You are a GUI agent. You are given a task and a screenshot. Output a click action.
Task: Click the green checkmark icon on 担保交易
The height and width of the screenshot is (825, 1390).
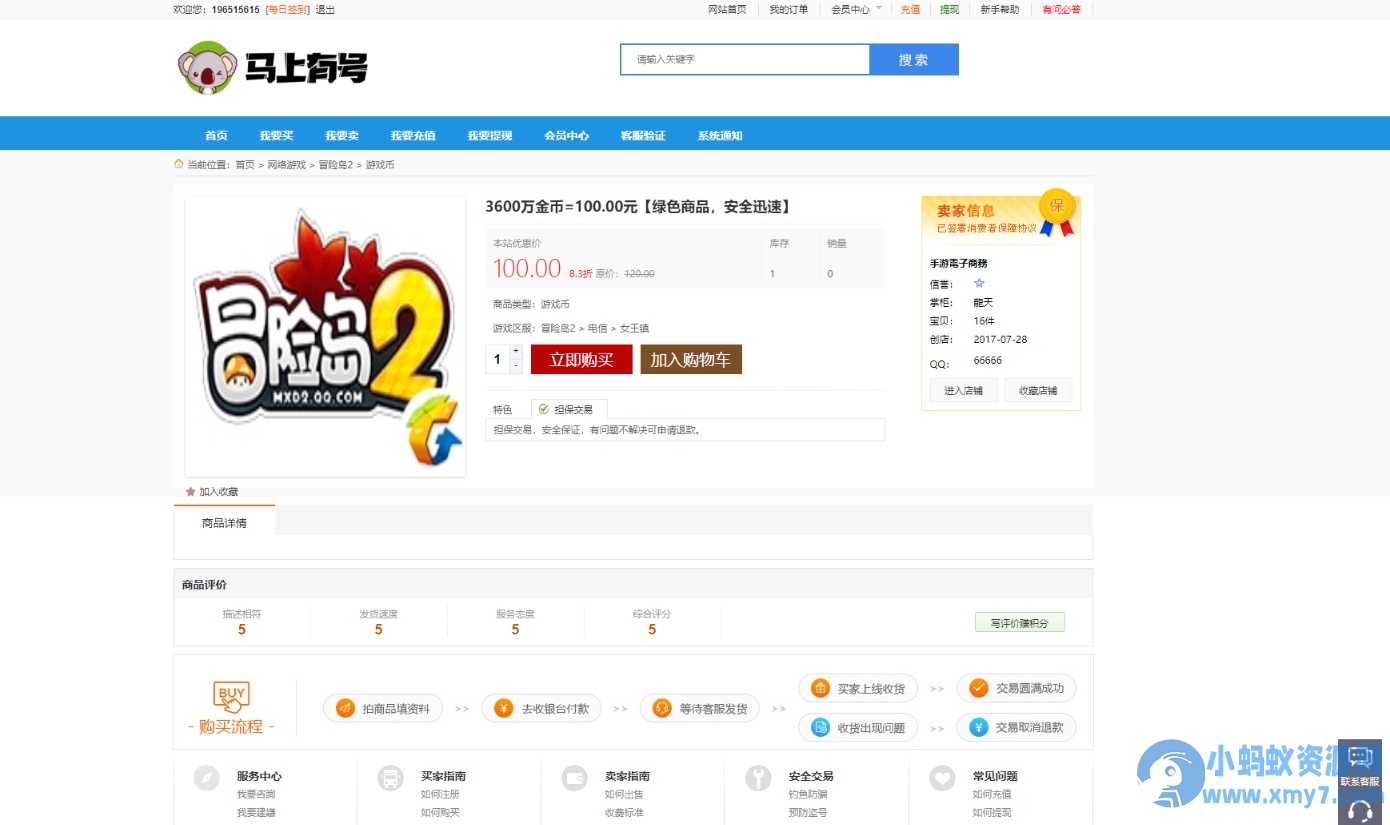pyautogui.click(x=544, y=409)
